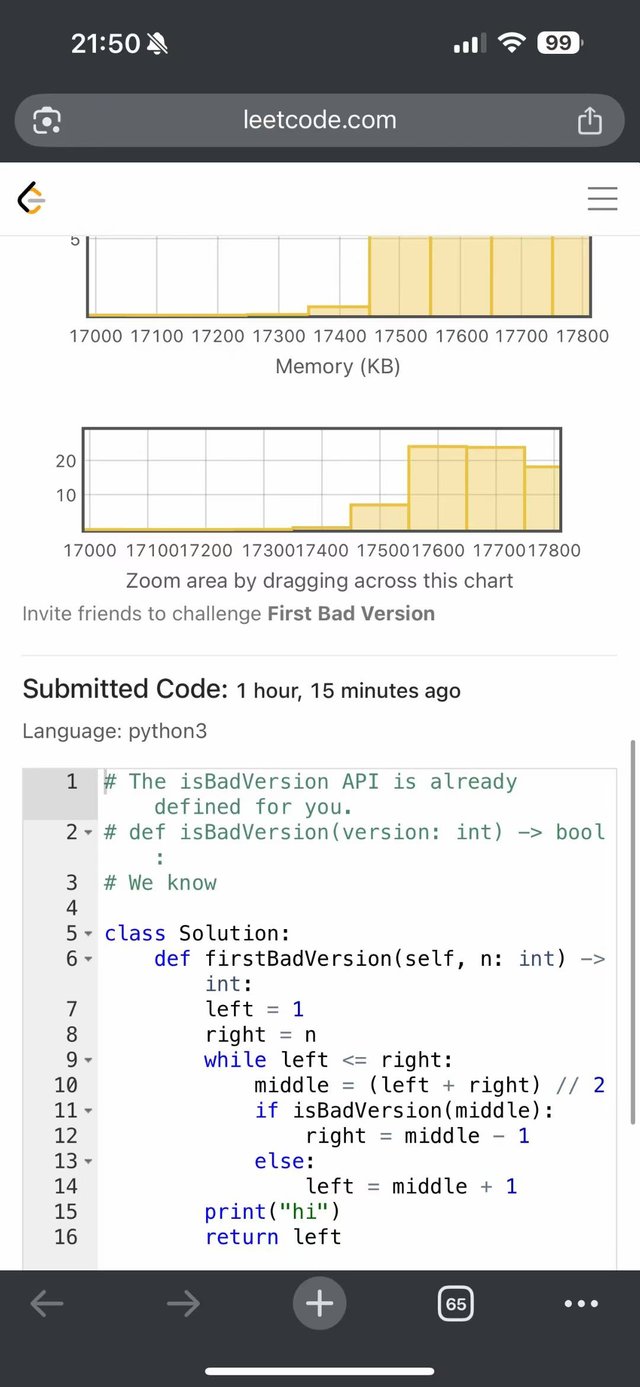This screenshot has height=1387, width=640.
Task: Collapse code fold arrow on line 2
Action: click(x=88, y=833)
